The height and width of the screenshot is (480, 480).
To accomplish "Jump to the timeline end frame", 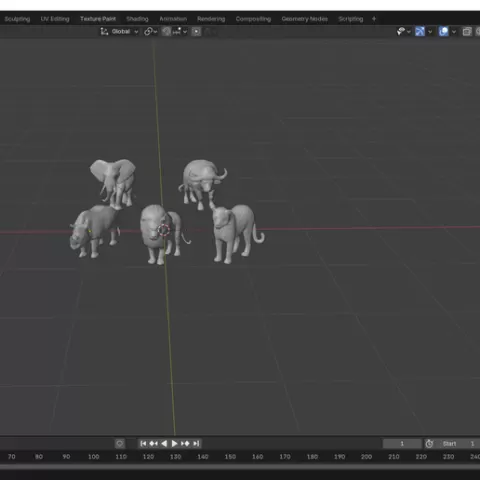I will pos(196,443).
